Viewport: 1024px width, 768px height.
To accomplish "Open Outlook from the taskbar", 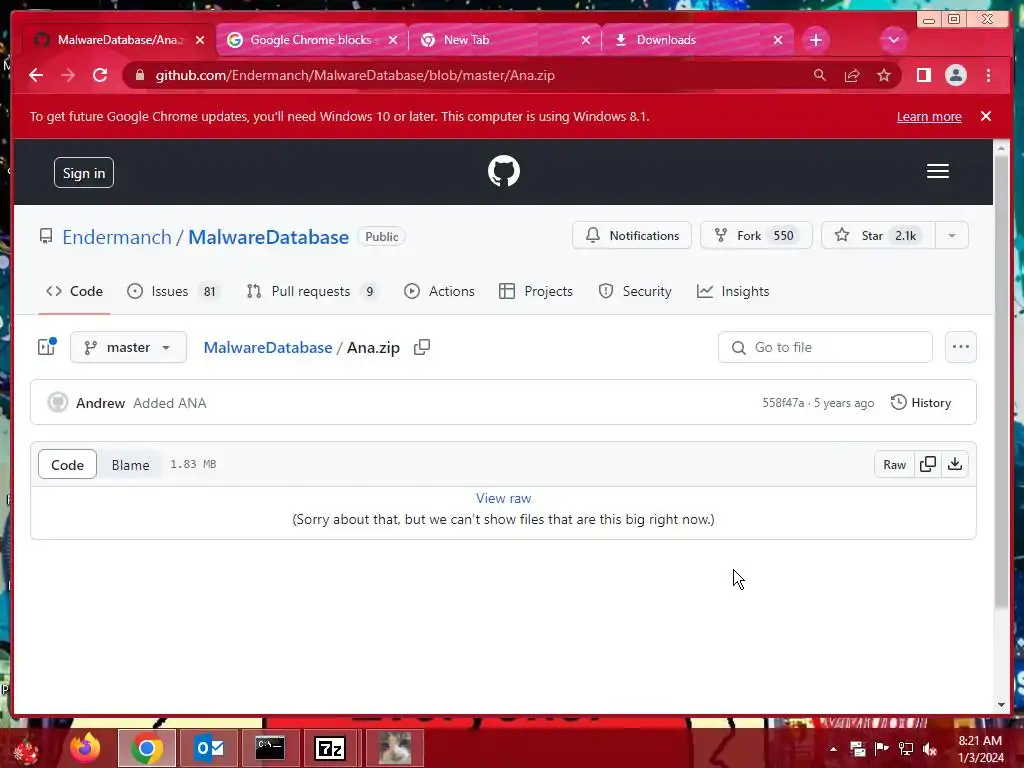I will click(x=209, y=748).
